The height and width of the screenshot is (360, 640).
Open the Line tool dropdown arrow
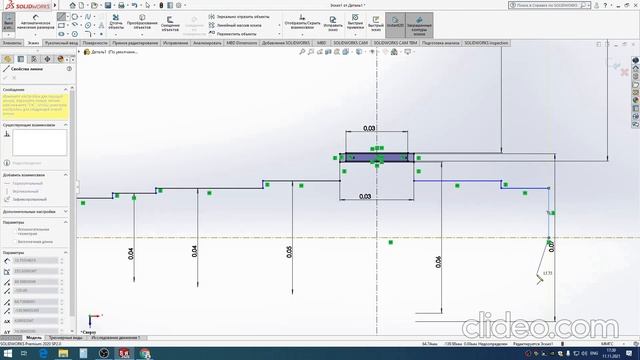coord(68,17)
